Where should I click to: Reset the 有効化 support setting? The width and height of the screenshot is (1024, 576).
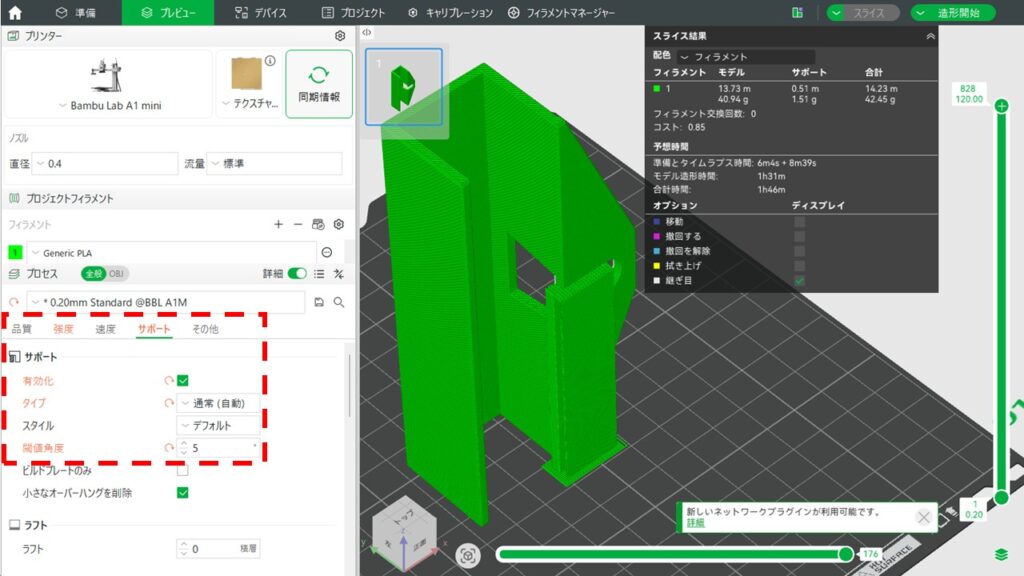click(x=168, y=380)
